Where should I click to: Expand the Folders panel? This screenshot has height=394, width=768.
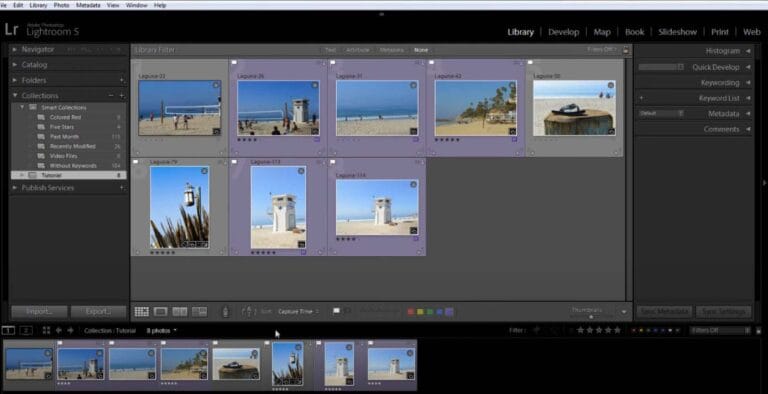pyautogui.click(x=15, y=80)
